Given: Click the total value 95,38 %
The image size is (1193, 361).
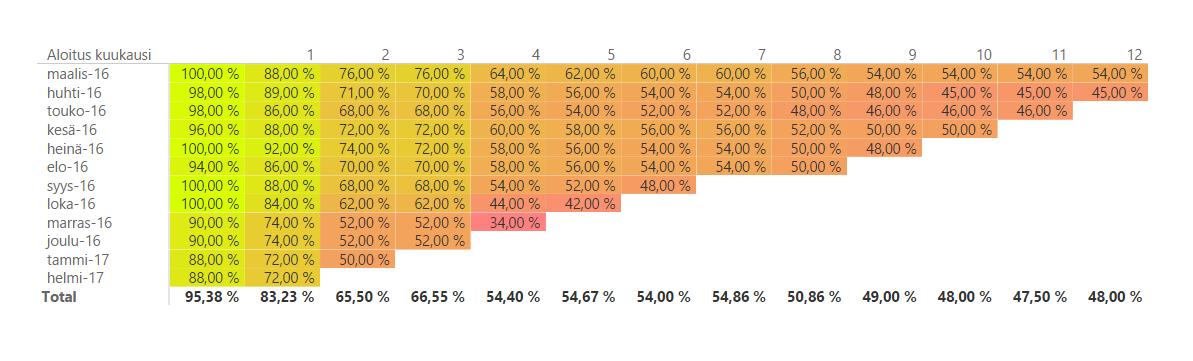Looking at the screenshot, I should pyautogui.click(x=212, y=297).
